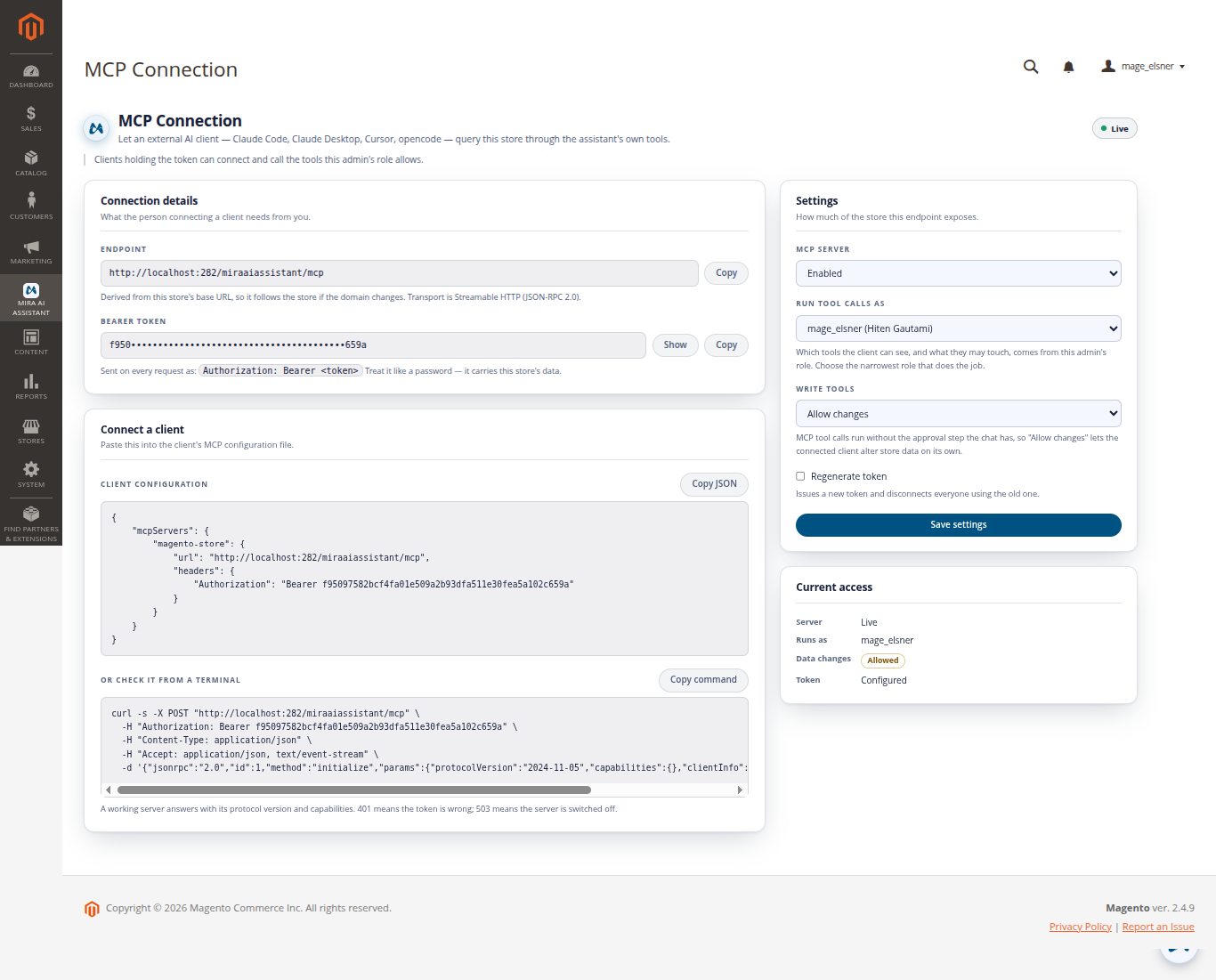Open the Report an Issue link
The height and width of the screenshot is (980, 1216).
click(x=1158, y=927)
